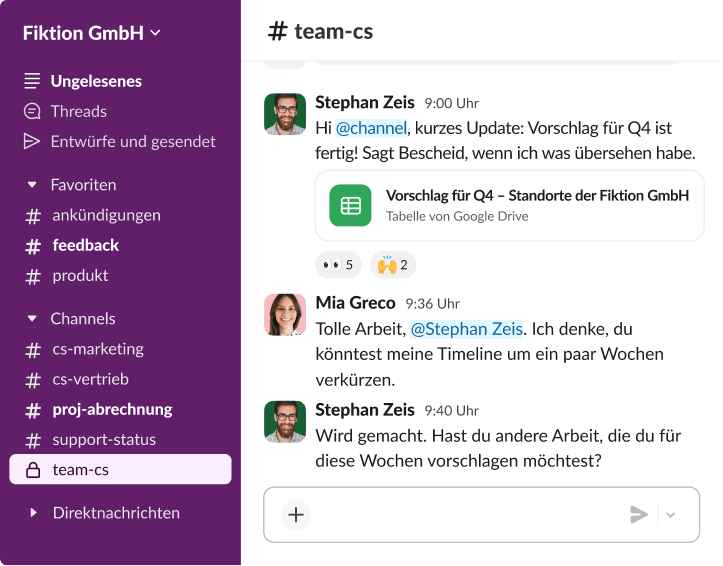The width and height of the screenshot is (723, 566).
Task: Click the plus attachment button in composer
Action: click(x=296, y=514)
